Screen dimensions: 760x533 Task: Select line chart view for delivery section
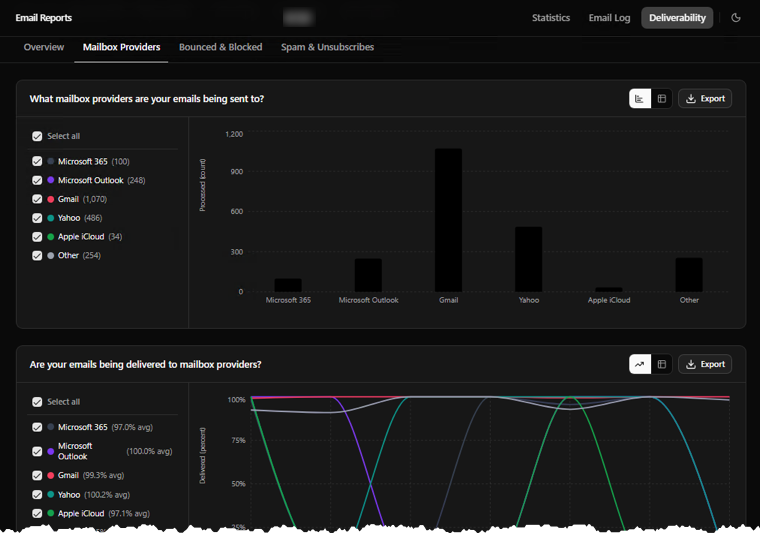click(640, 364)
